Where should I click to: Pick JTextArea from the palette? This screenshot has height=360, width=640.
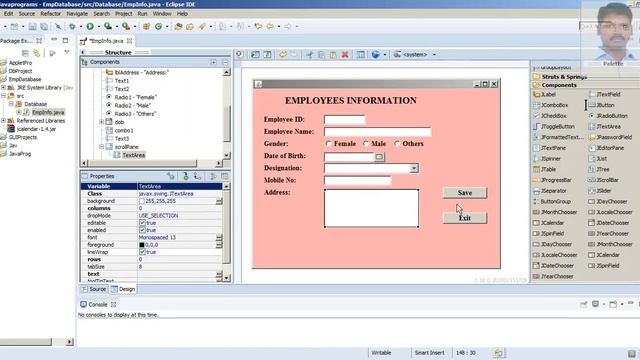(605, 127)
